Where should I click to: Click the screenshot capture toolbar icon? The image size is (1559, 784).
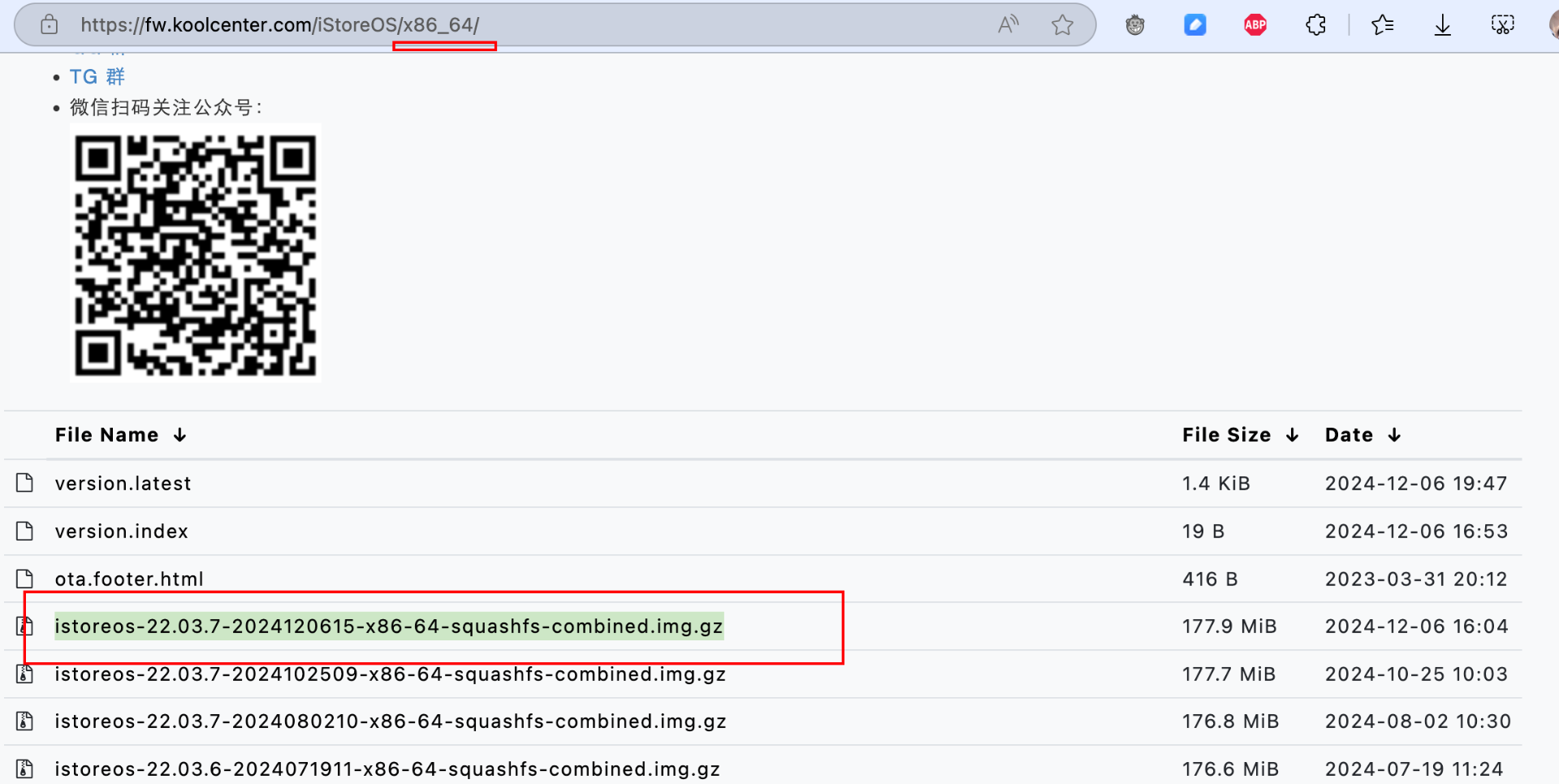[1502, 25]
